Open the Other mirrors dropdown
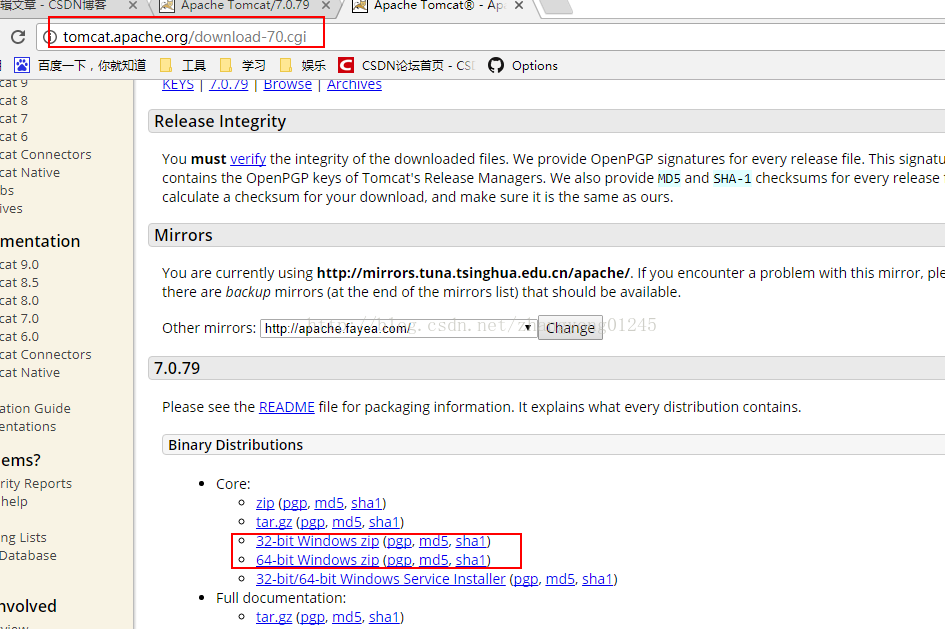The height and width of the screenshot is (629, 945). [398, 328]
